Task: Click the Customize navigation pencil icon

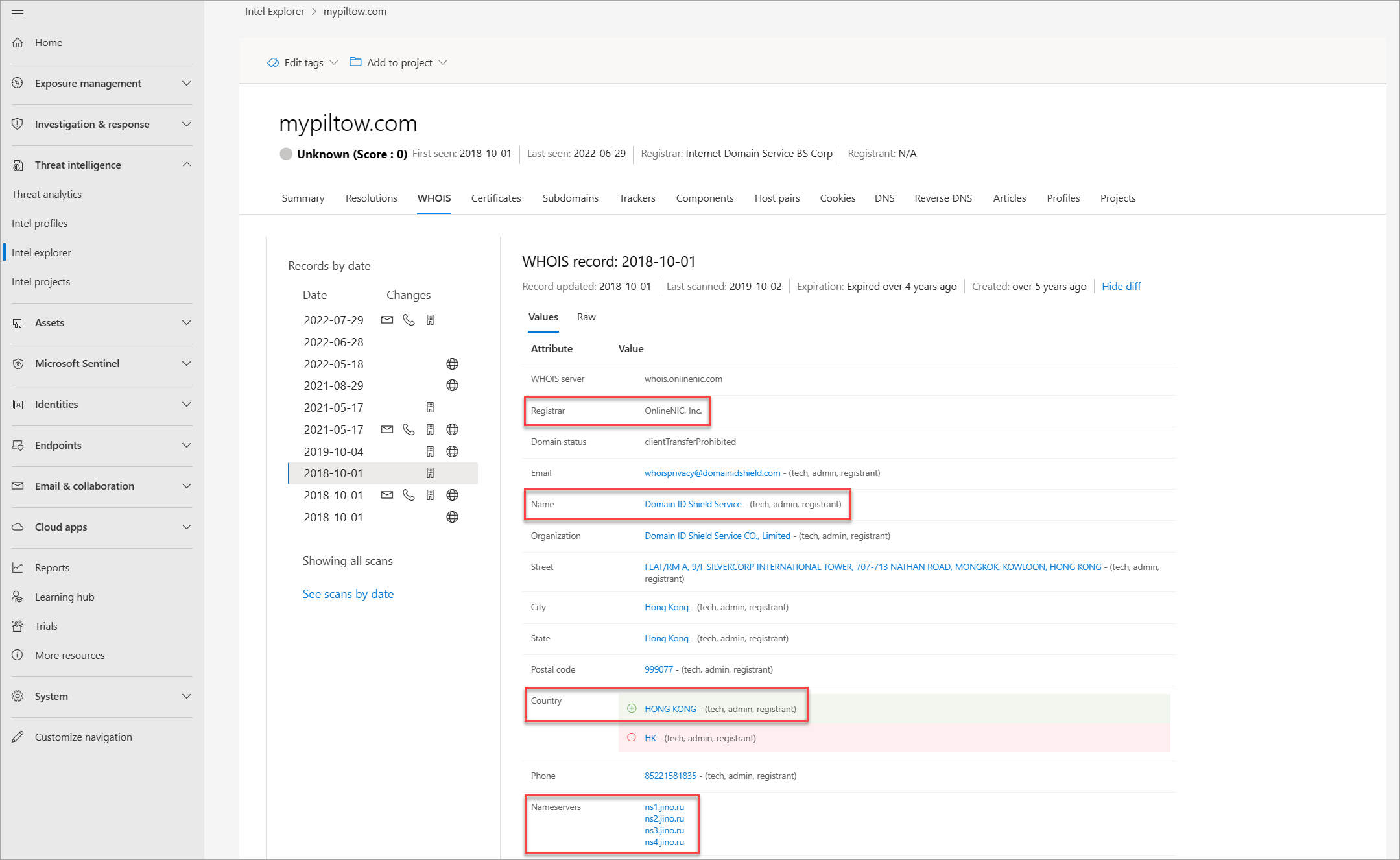Action: pos(18,737)
